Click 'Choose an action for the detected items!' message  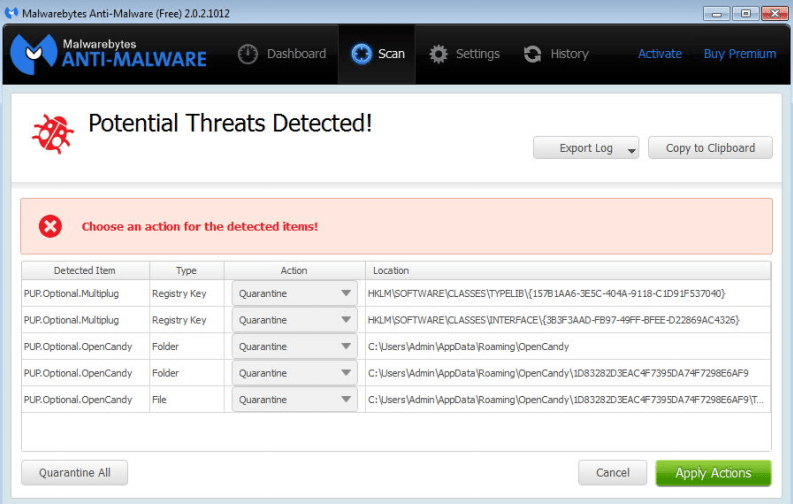(x=200, y=226)
